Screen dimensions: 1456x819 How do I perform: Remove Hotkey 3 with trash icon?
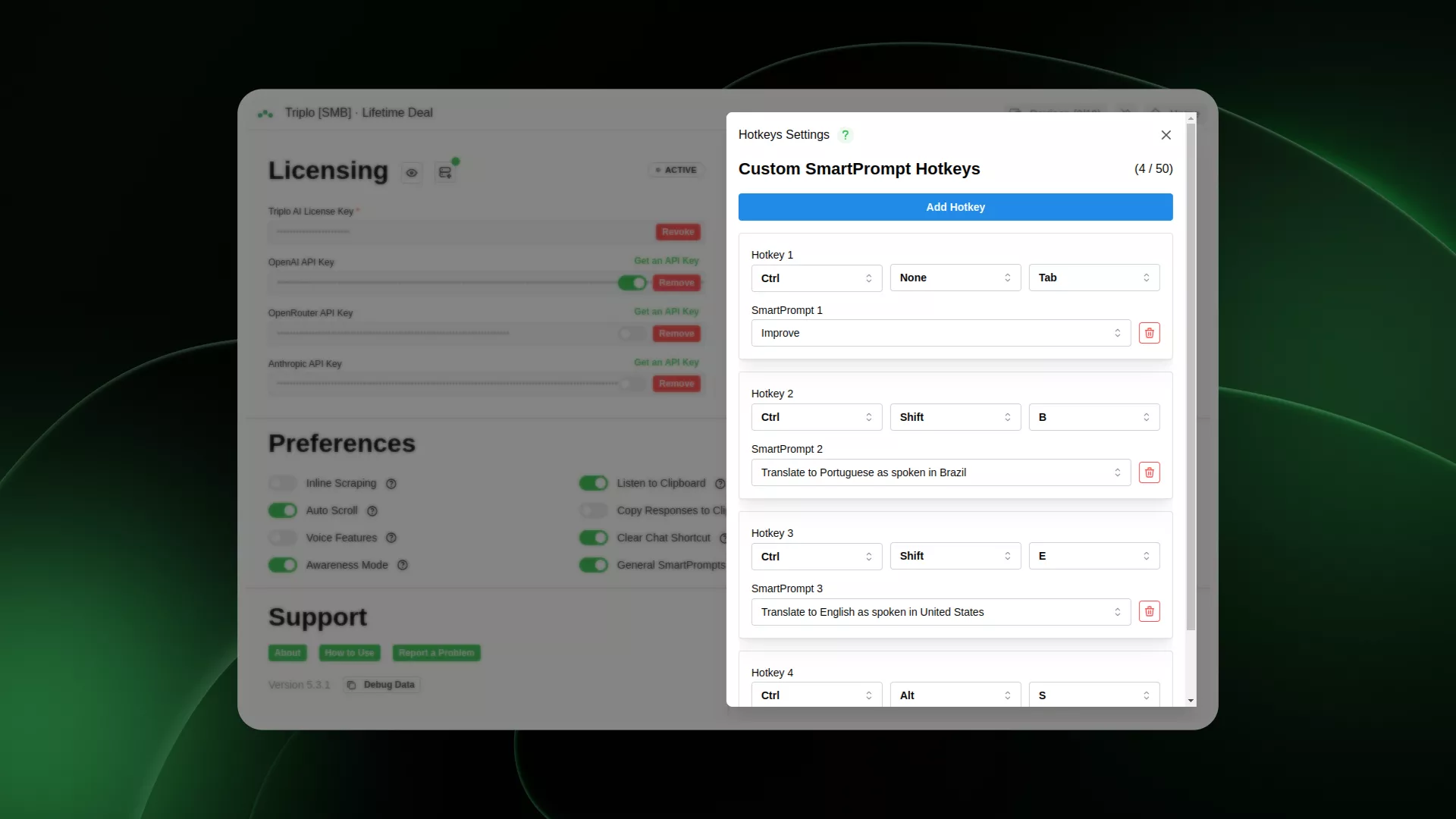(1149, 612)
